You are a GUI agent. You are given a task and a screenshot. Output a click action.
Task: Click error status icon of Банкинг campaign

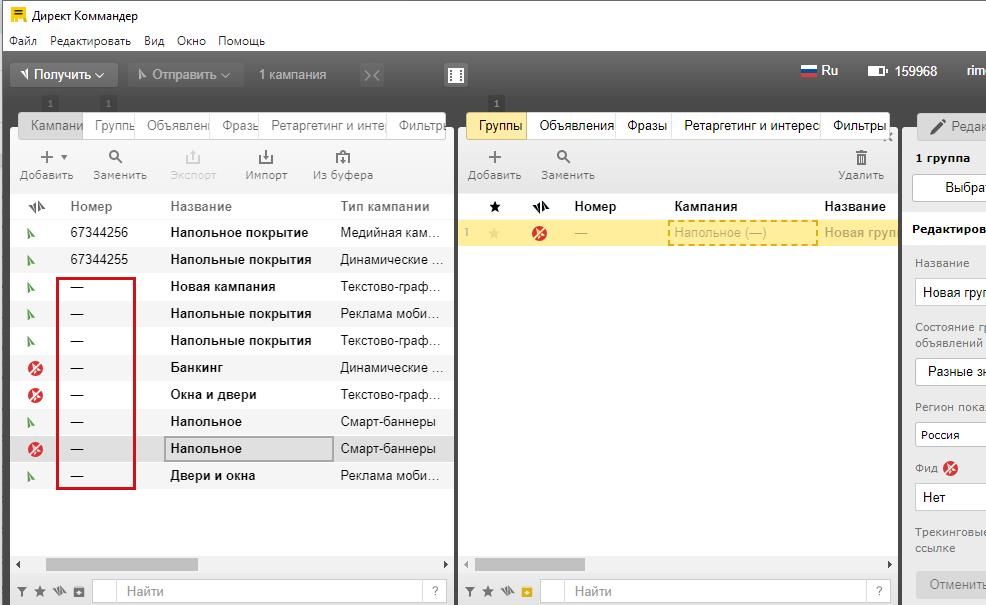(x=36, y=368)
